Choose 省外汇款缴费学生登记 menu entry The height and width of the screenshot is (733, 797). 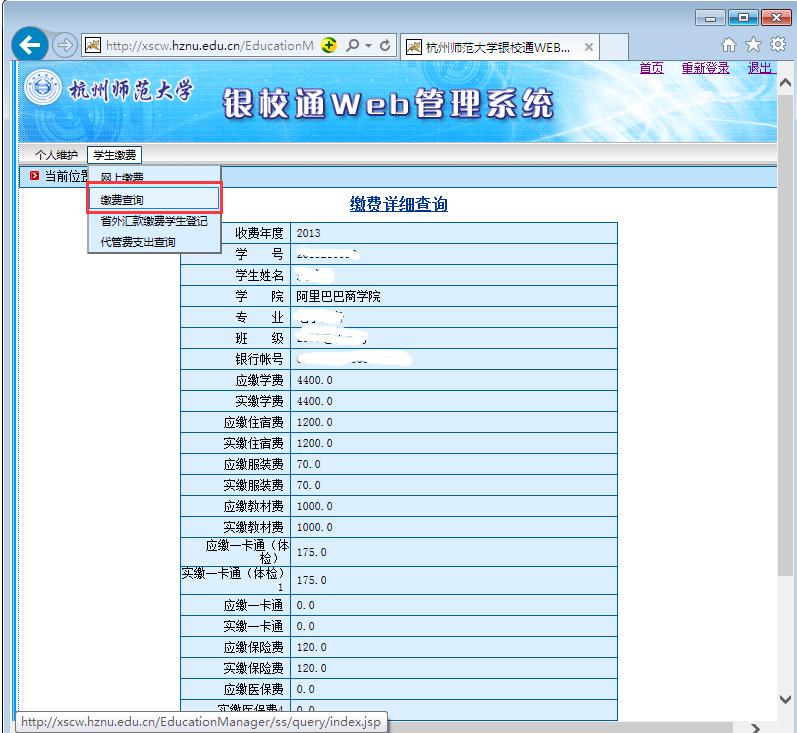pyautogui.click(x=153, y=221)
